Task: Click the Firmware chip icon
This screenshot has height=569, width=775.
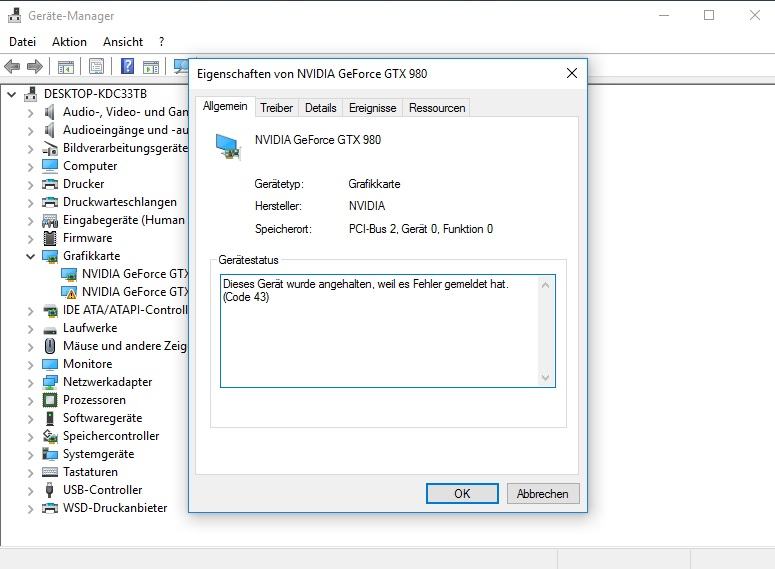Action: (50, 238)
